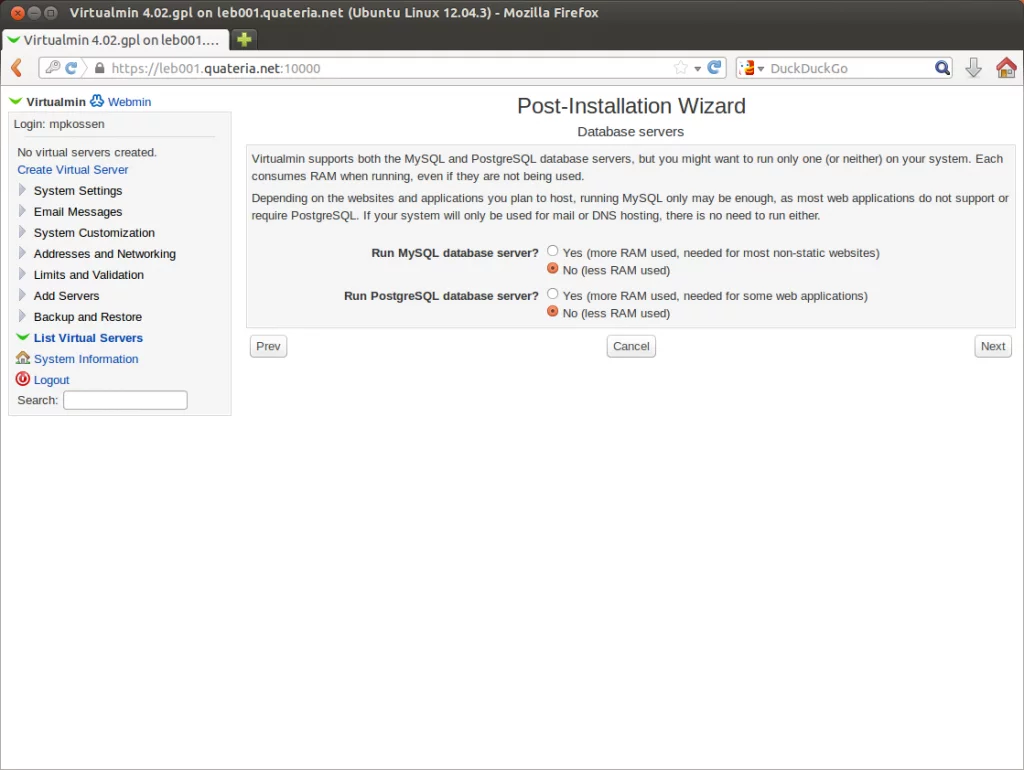Switch to the Virtualmin 4.02.gpl tab
The width and height of the screenshot is (1024, 770).
[x=116, y=40]
